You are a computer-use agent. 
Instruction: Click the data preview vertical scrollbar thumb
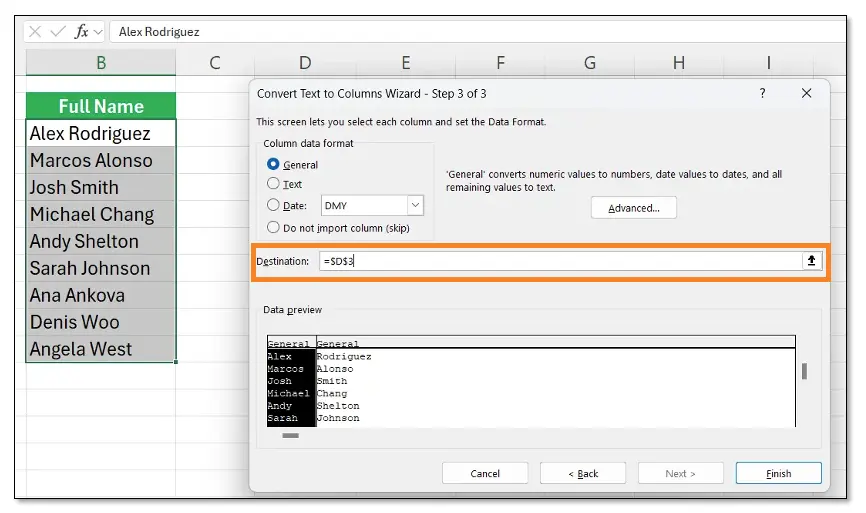(x=804, y=371)
